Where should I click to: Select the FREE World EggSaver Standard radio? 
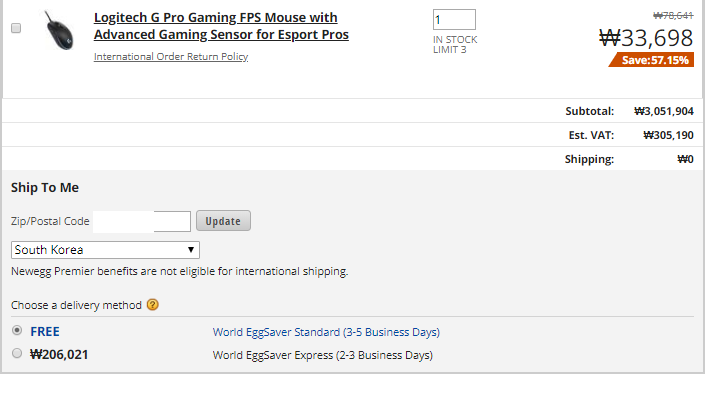coord(17,330)
